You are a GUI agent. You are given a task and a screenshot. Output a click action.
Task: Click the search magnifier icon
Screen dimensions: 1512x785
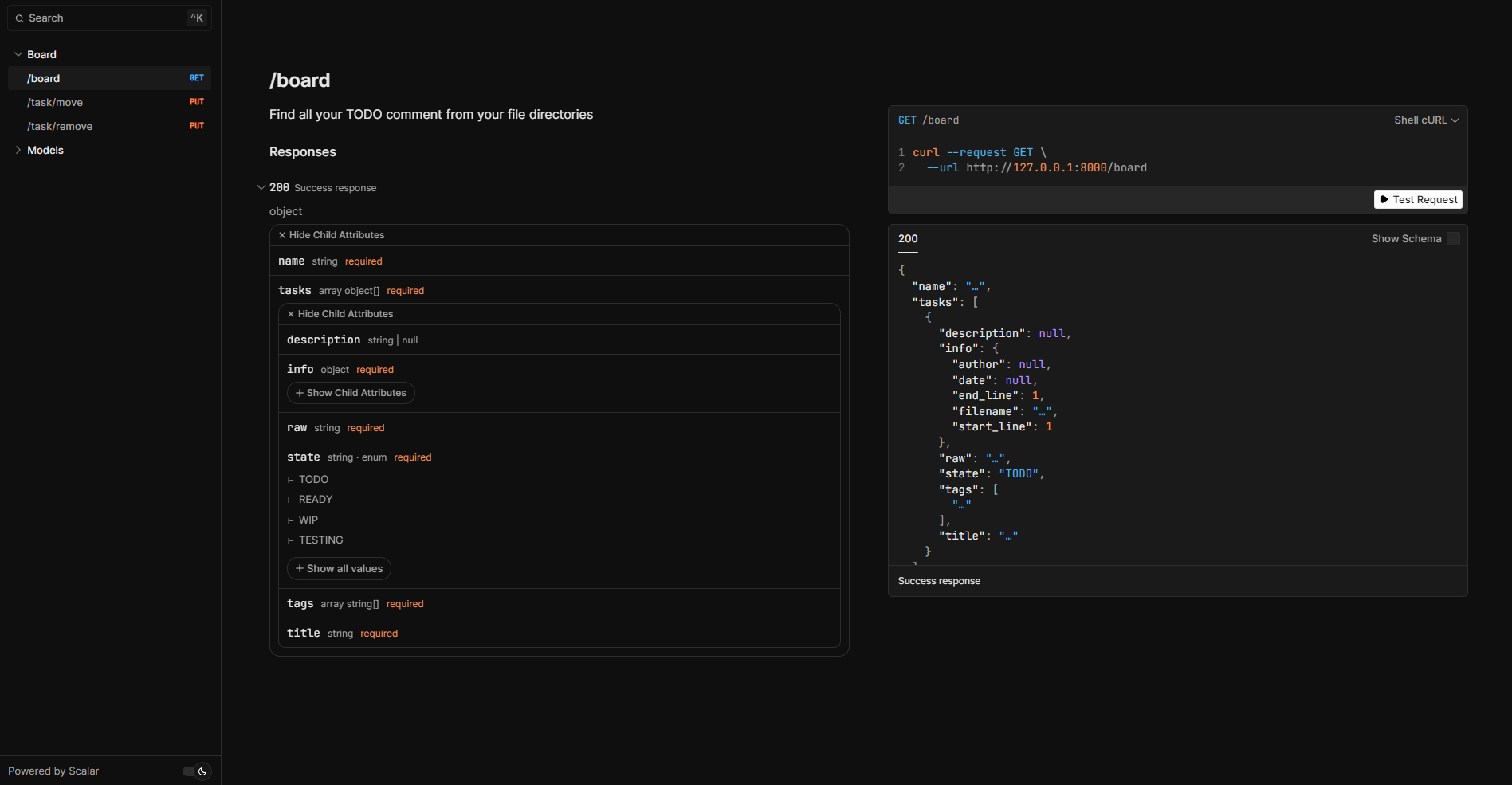click(19, 18)
